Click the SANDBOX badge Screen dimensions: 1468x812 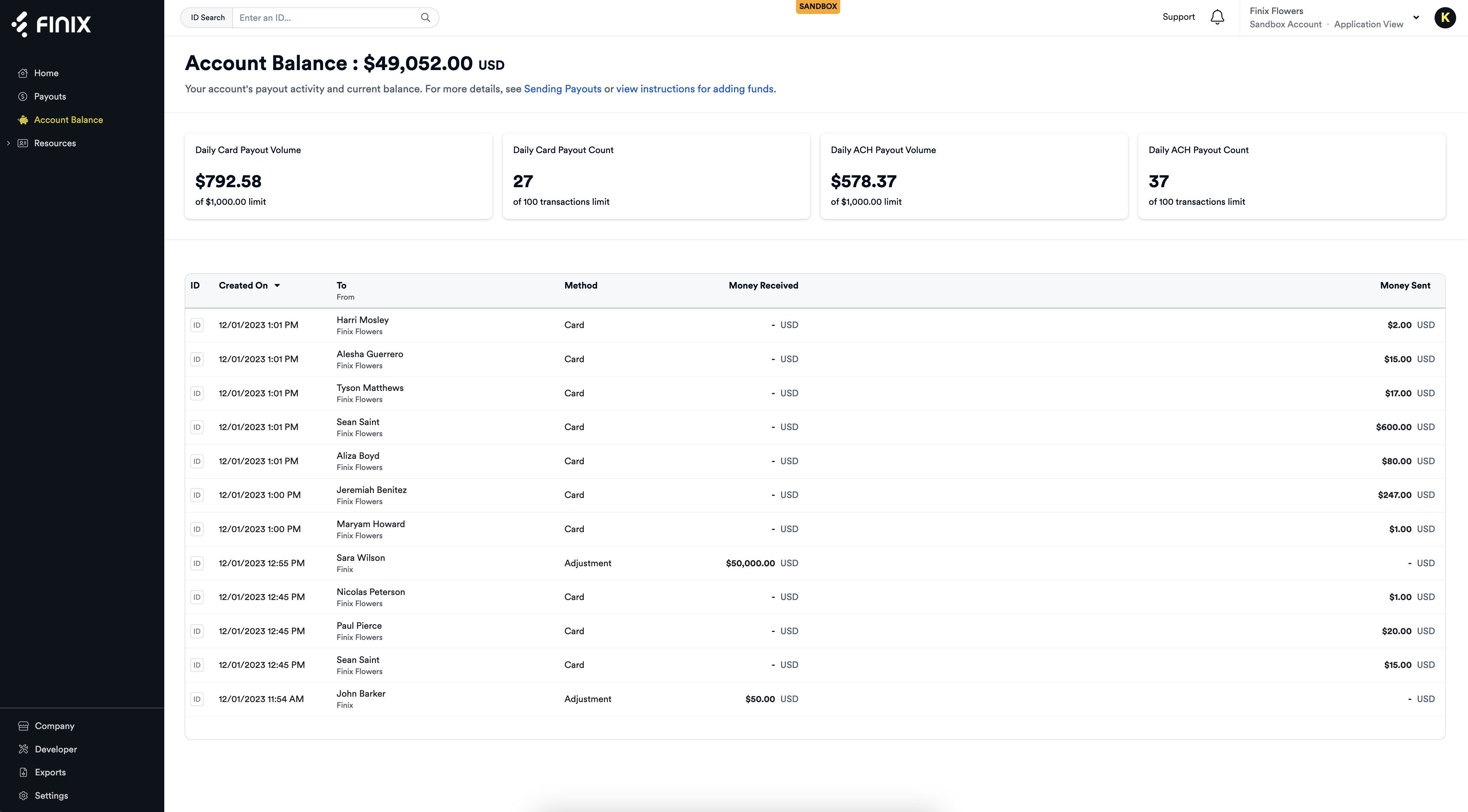click(818, 6)
